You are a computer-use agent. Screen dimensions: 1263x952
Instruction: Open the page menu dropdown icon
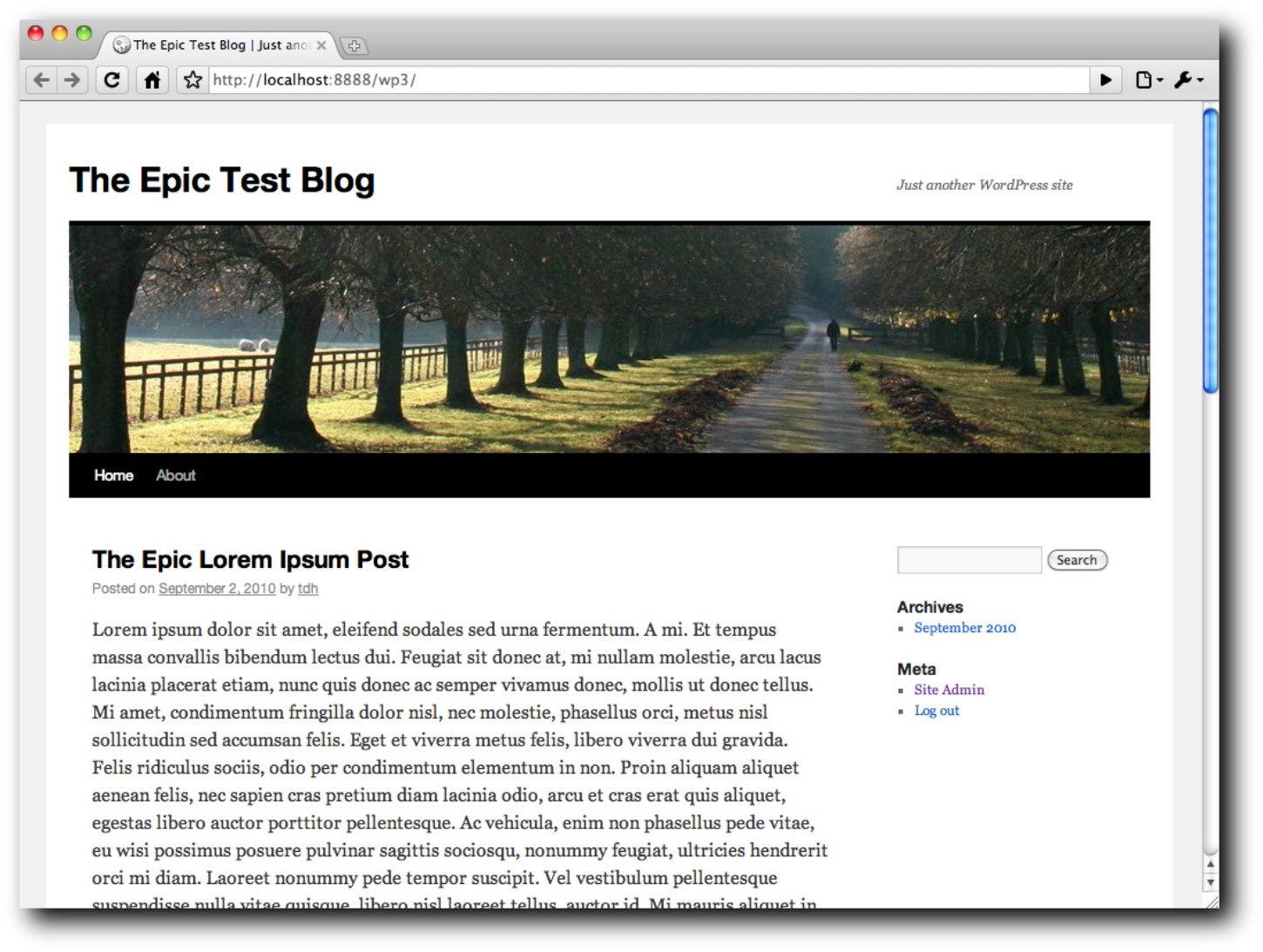(1149, 80)
